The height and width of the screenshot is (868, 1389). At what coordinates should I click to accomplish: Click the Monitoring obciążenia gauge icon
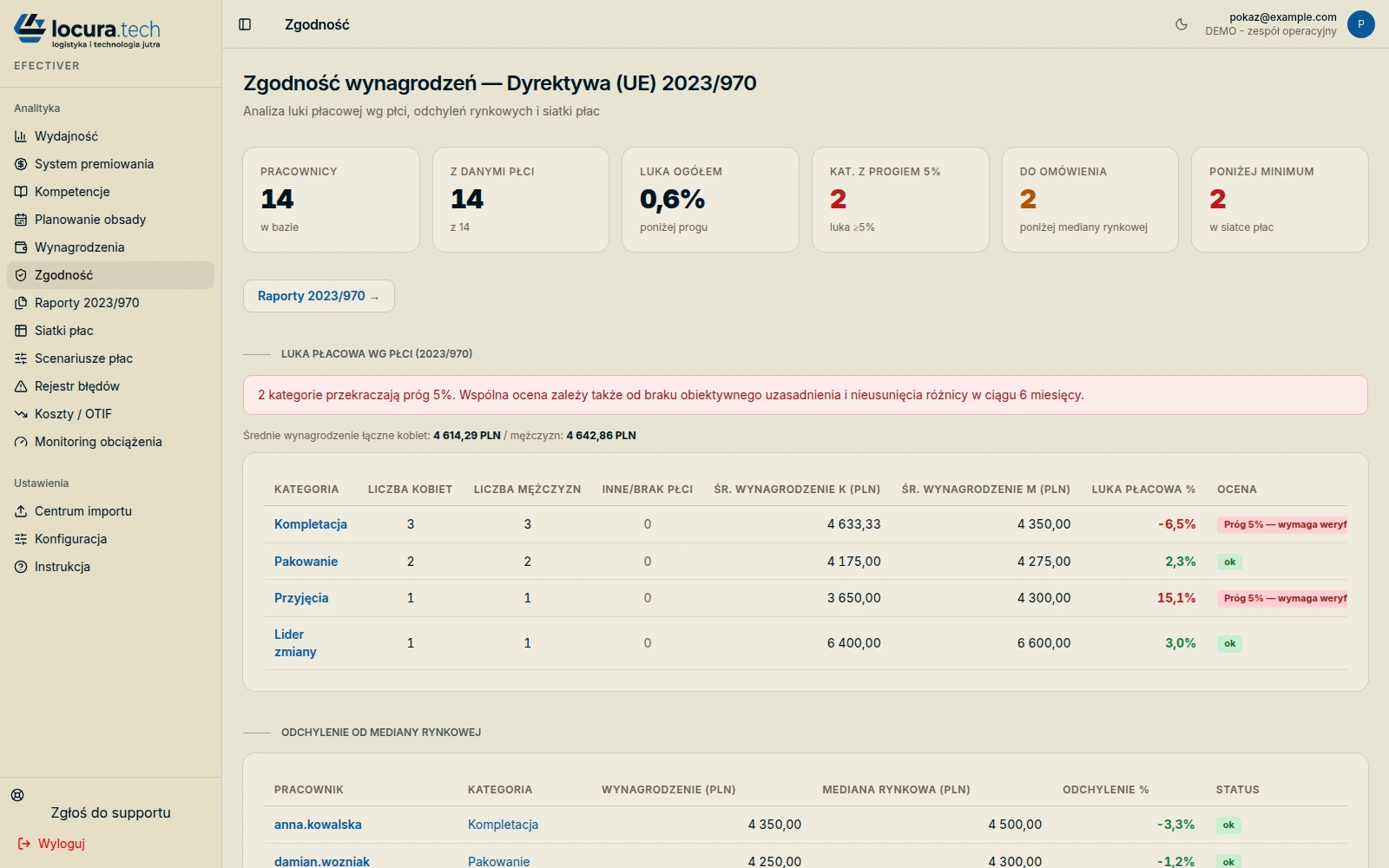tap(21, 442)
